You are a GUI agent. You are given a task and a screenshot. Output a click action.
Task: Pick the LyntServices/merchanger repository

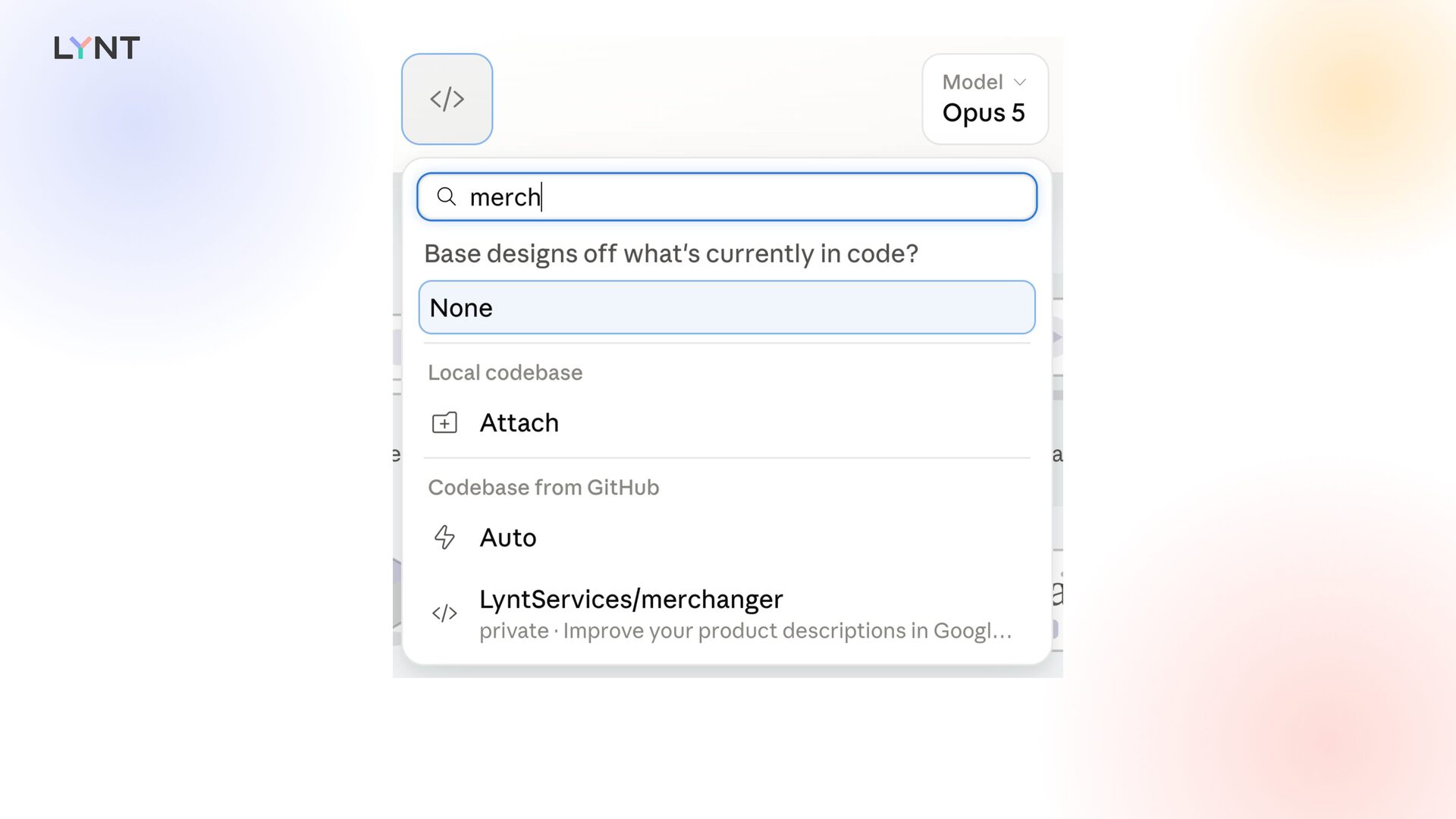point(726,613)
